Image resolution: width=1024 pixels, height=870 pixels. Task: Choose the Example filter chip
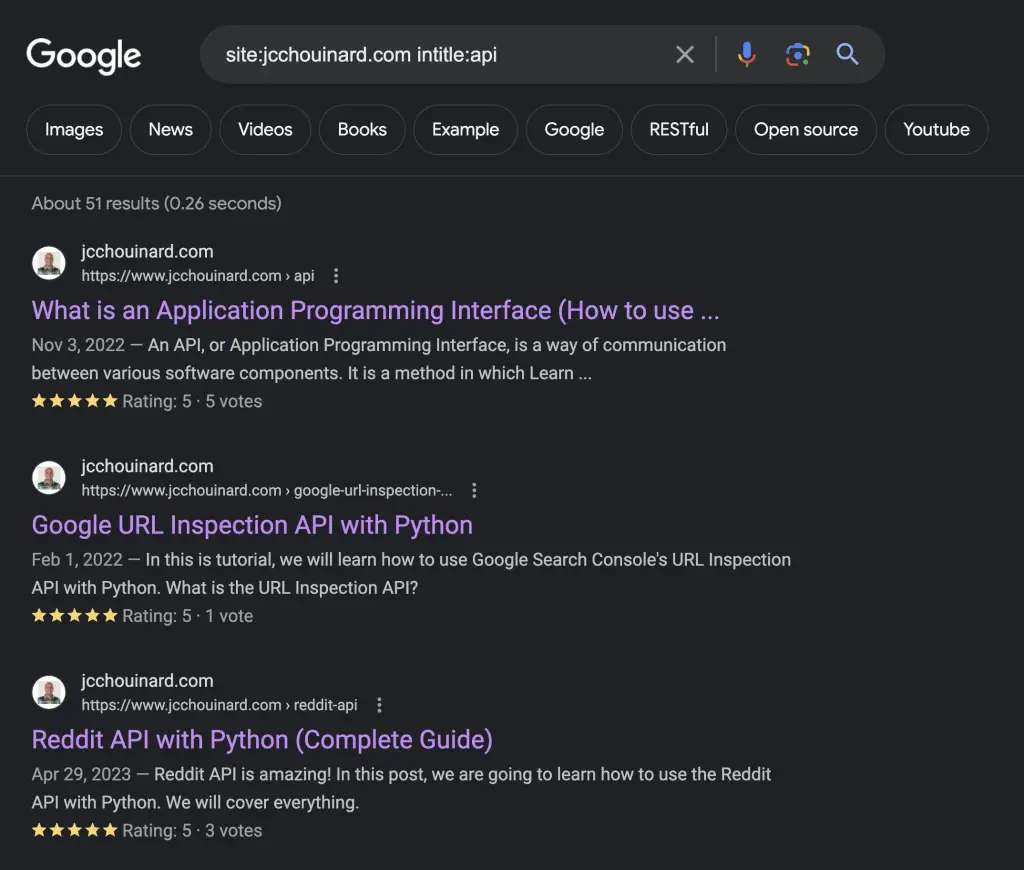click(466, 129)
